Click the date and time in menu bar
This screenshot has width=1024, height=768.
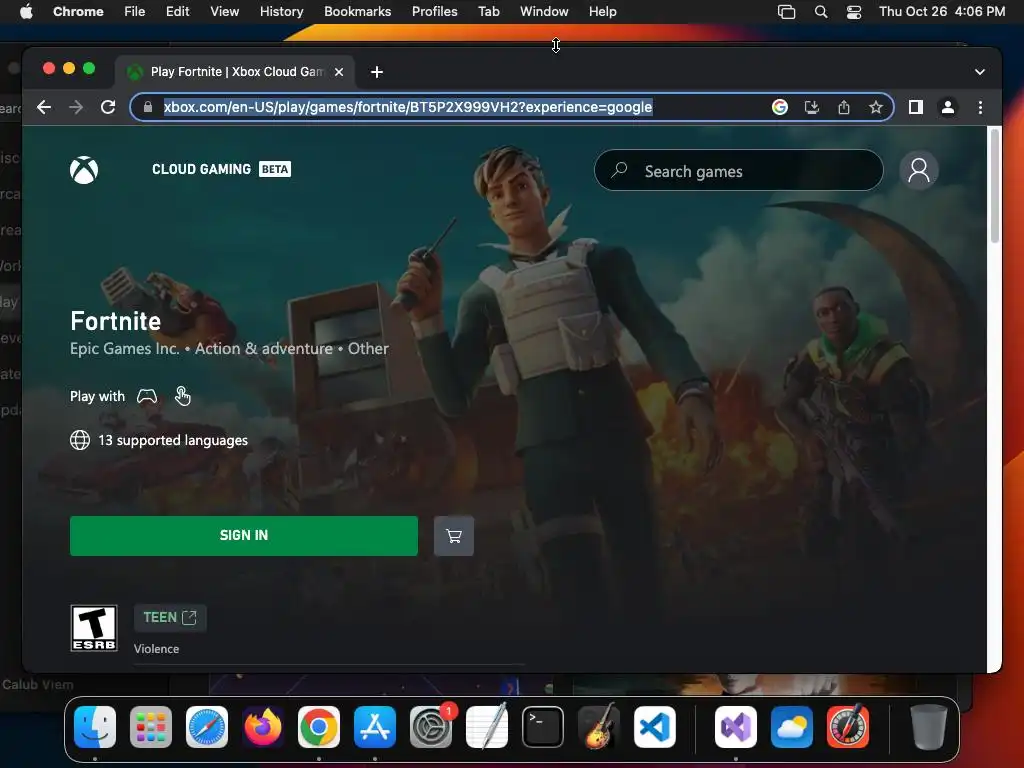click(x=942, y=12)
